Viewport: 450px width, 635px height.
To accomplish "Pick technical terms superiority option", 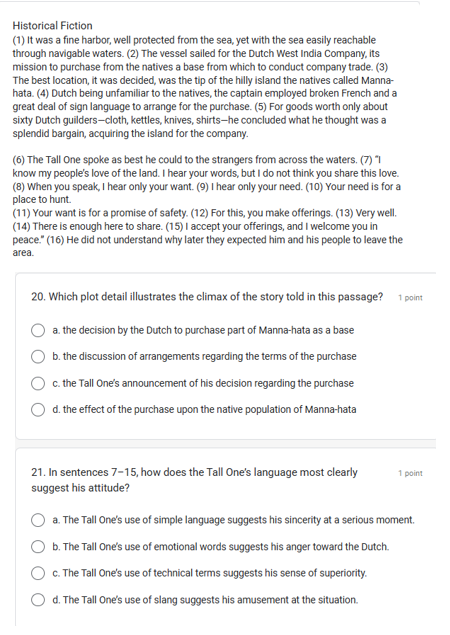I will click(x=38, y=573).
